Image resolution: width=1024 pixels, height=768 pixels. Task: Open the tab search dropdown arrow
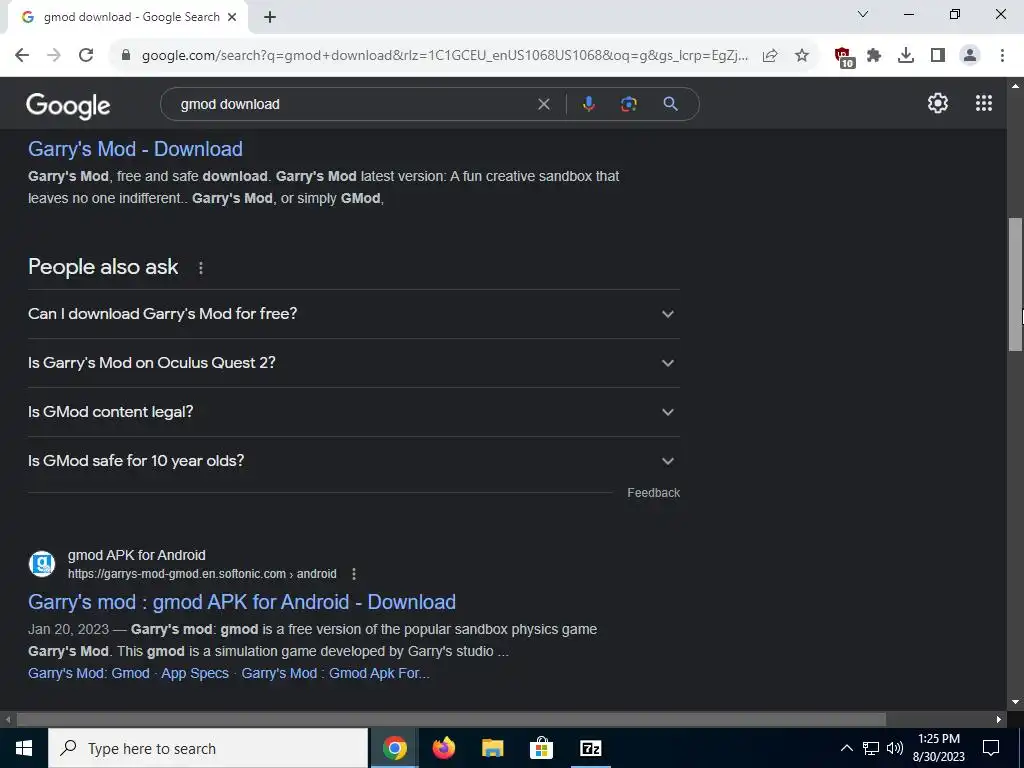pyautogui.click(x=862, y=14)
